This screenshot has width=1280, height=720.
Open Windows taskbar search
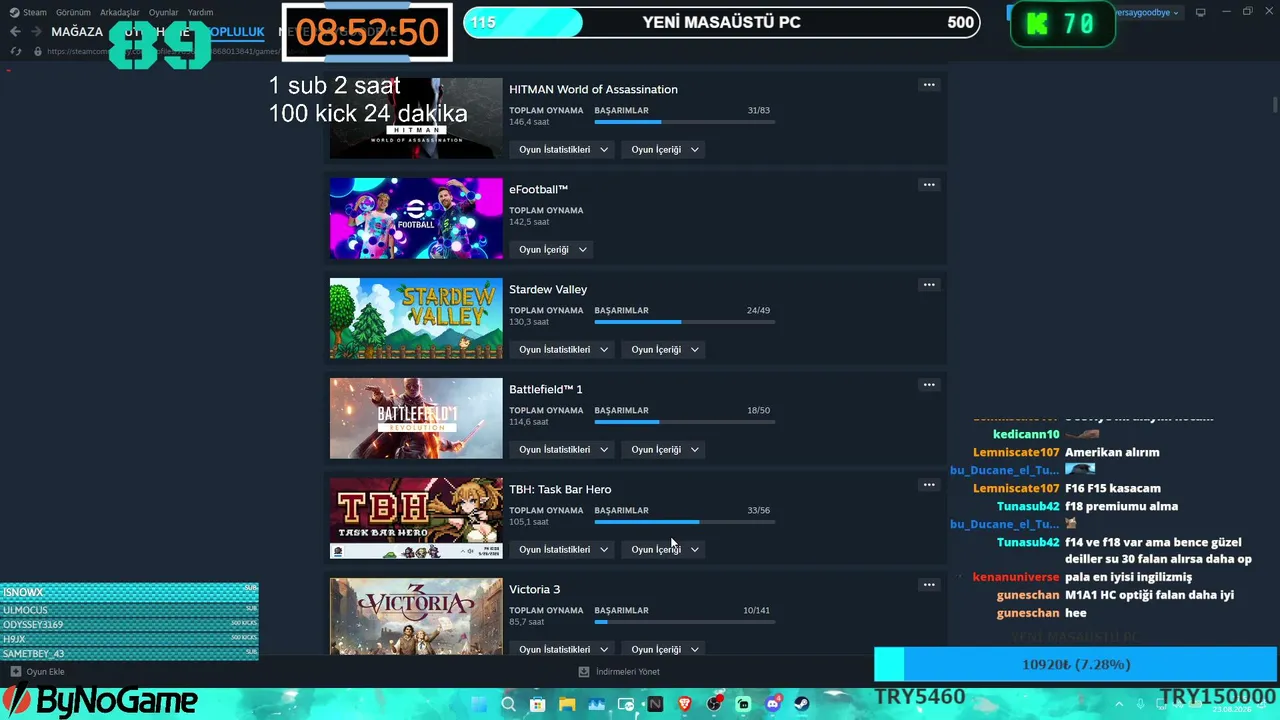(x=508, y=704)
